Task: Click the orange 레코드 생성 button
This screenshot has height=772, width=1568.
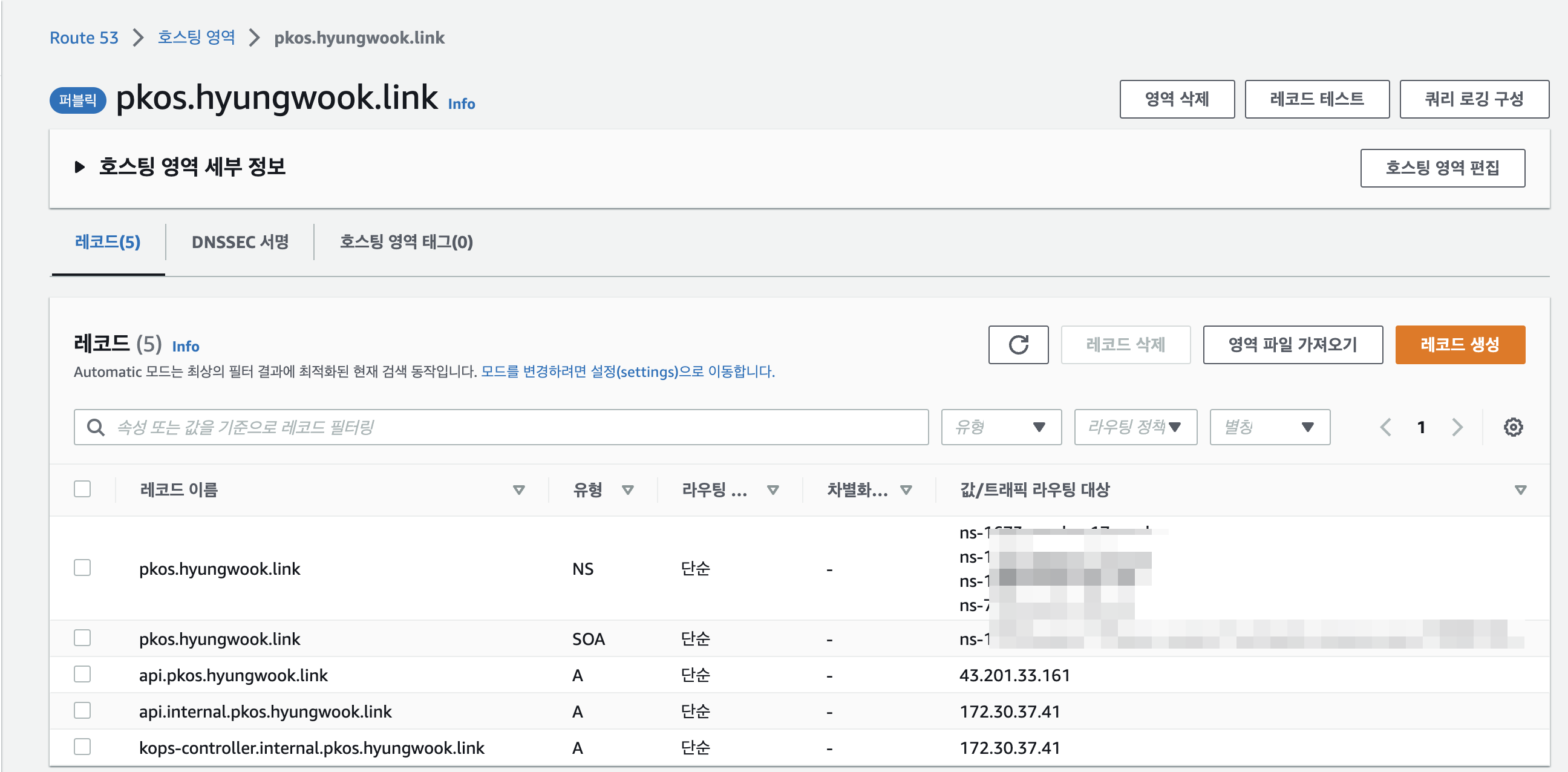Action: click(1459, 345)
